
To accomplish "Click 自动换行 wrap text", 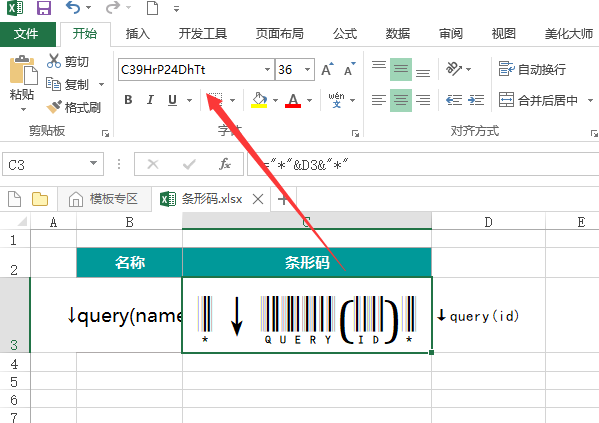I will [532, 69].
